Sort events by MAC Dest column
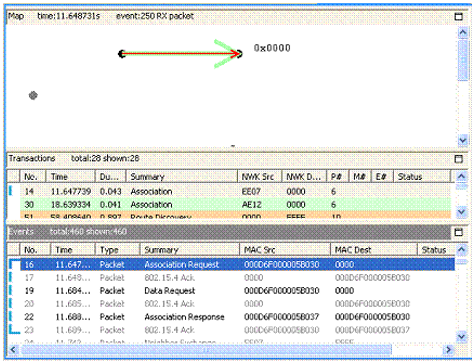Viewport: 473px width, 363px height. pos(374,250)
